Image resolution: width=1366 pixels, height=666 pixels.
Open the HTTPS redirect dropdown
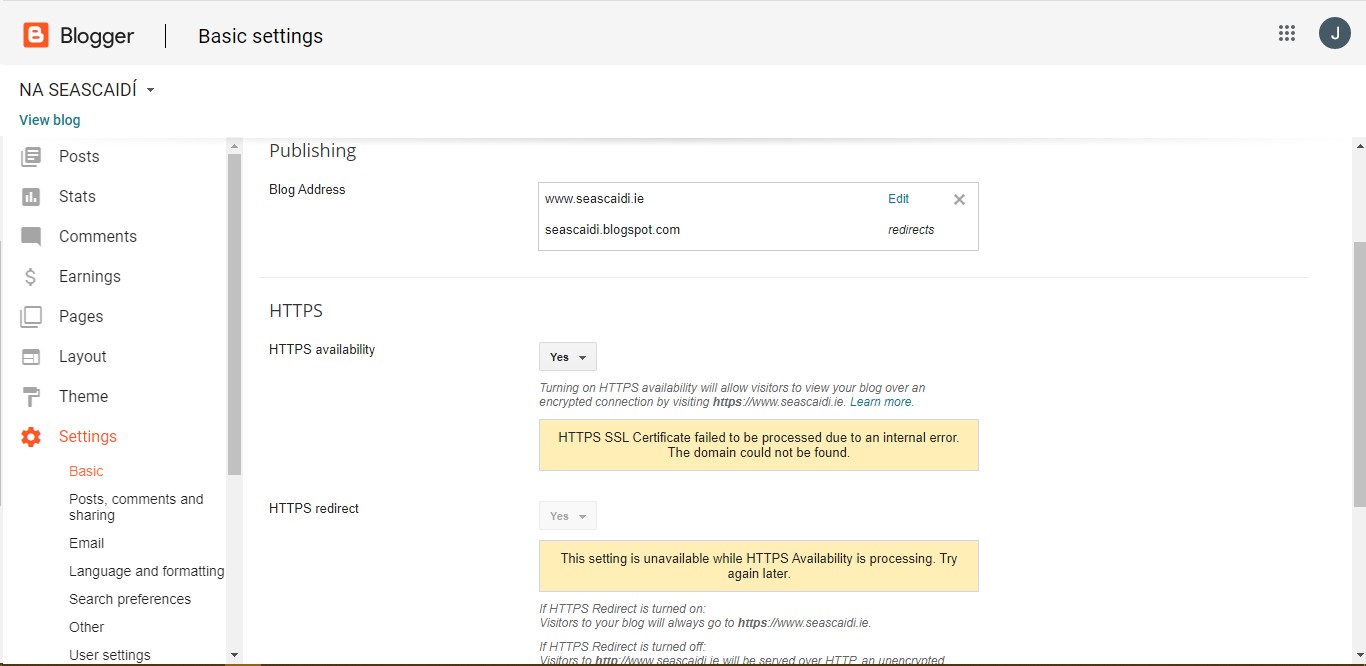point(567,515)
